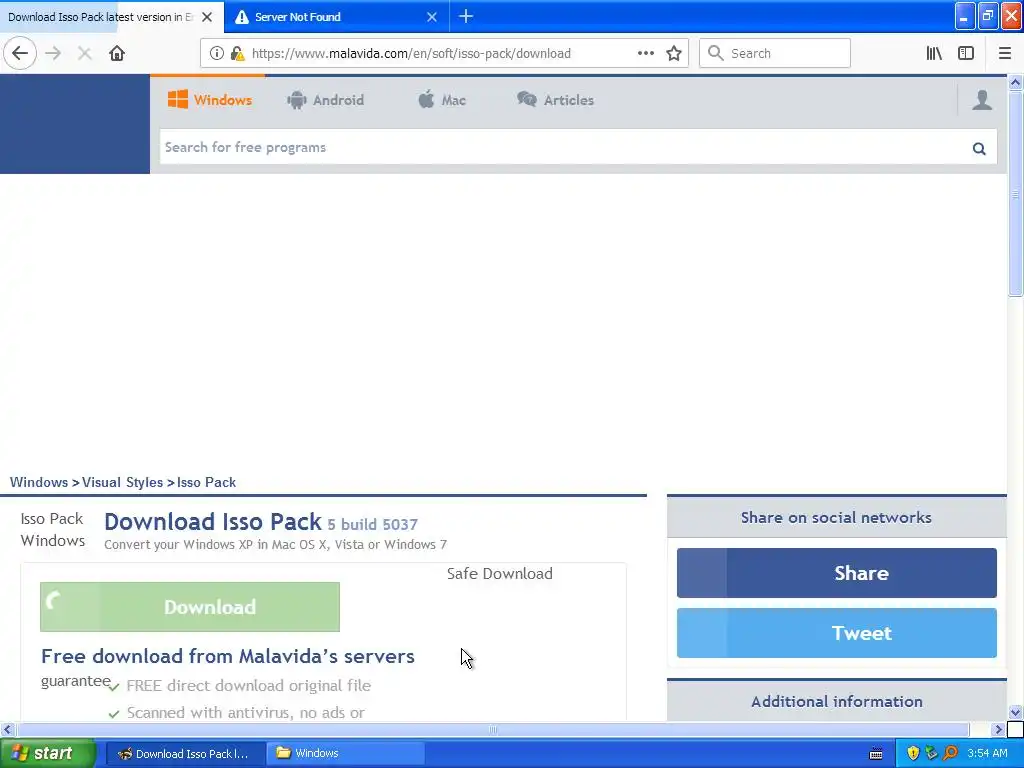Click the on-screen keyboard tray icon
This screenshot has width=1024, height=768.
(x=876, y=754)
